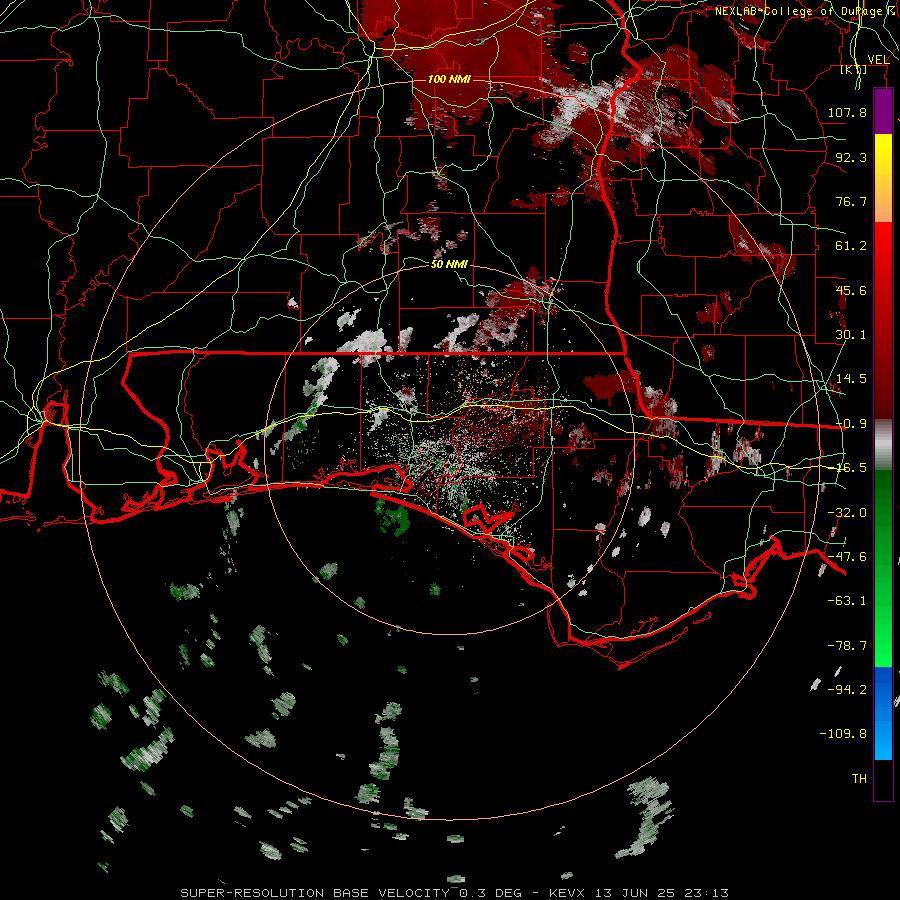Click the -0.9 velocity scale value
Screen dimensions: 900x900
pos(851,424)
